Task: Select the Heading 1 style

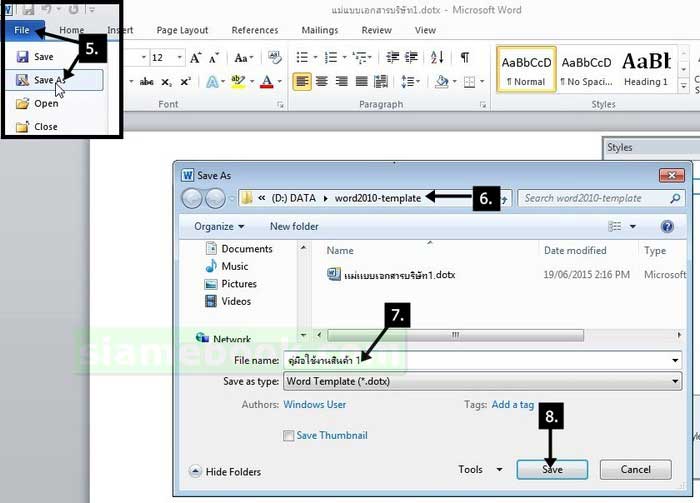Action: pos(646,70)
